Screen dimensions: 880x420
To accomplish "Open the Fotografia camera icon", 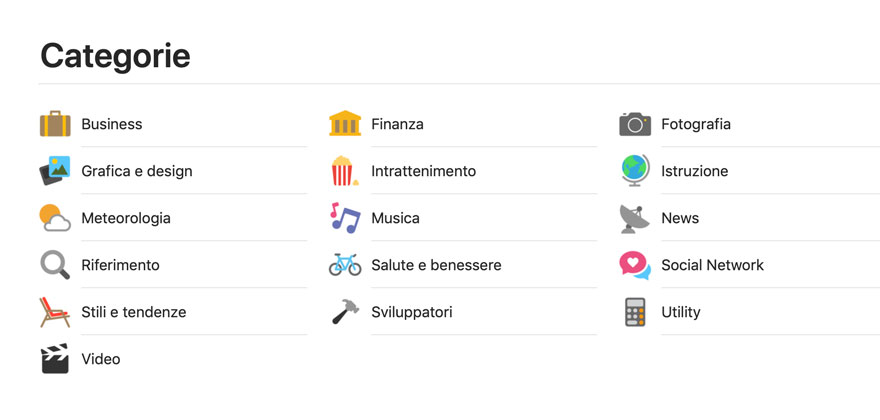I will click(635, 124).
